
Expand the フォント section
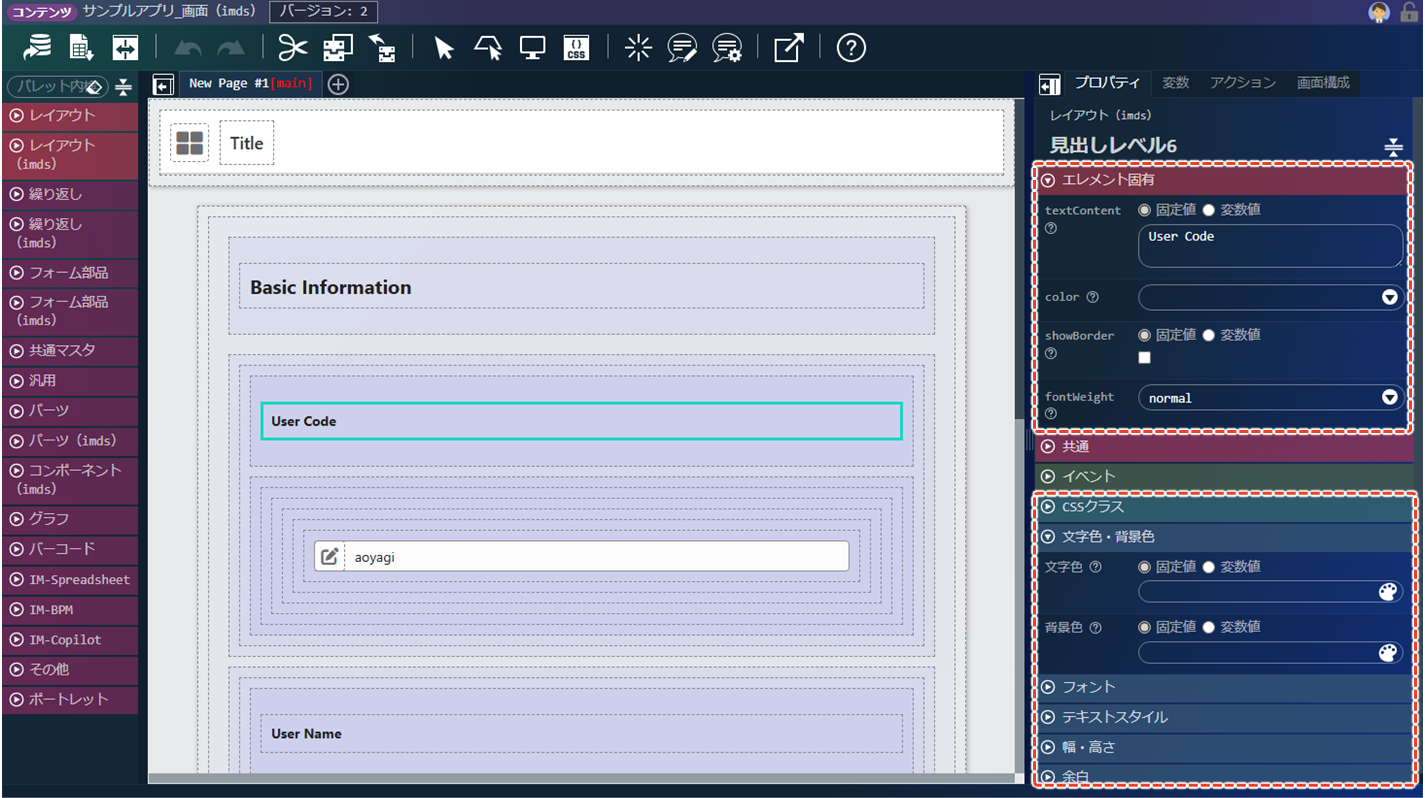pyautogui.click(x=1088, y=687)
